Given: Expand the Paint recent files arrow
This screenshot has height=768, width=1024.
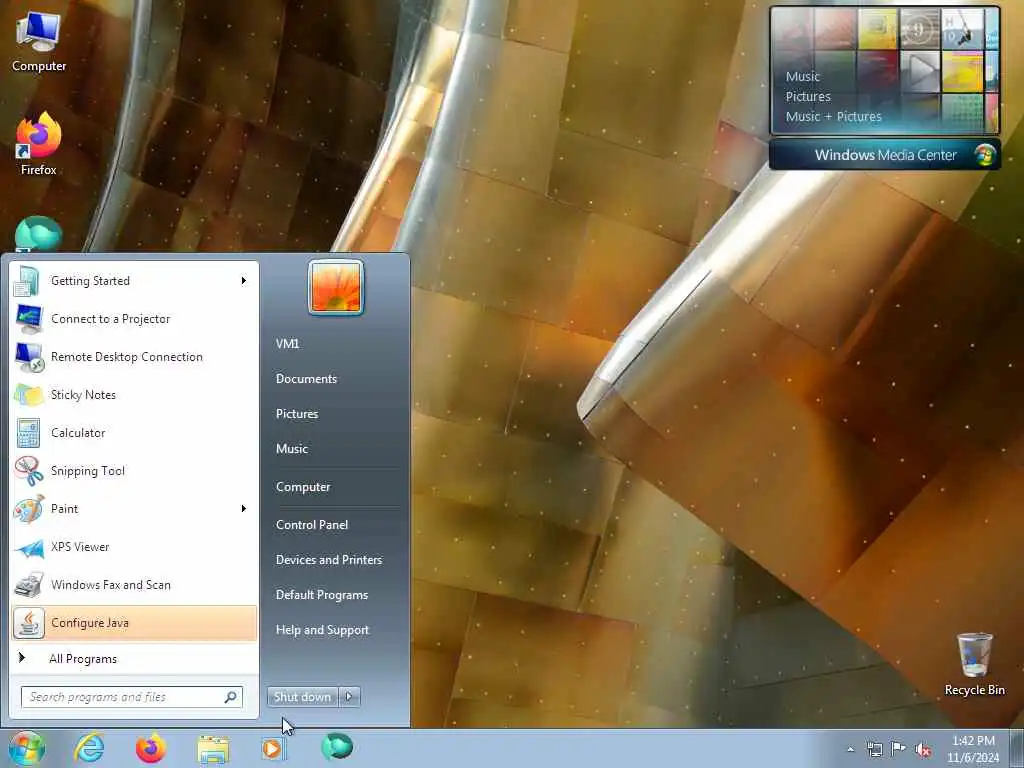Looking at the screenshot, I should 244,509.
